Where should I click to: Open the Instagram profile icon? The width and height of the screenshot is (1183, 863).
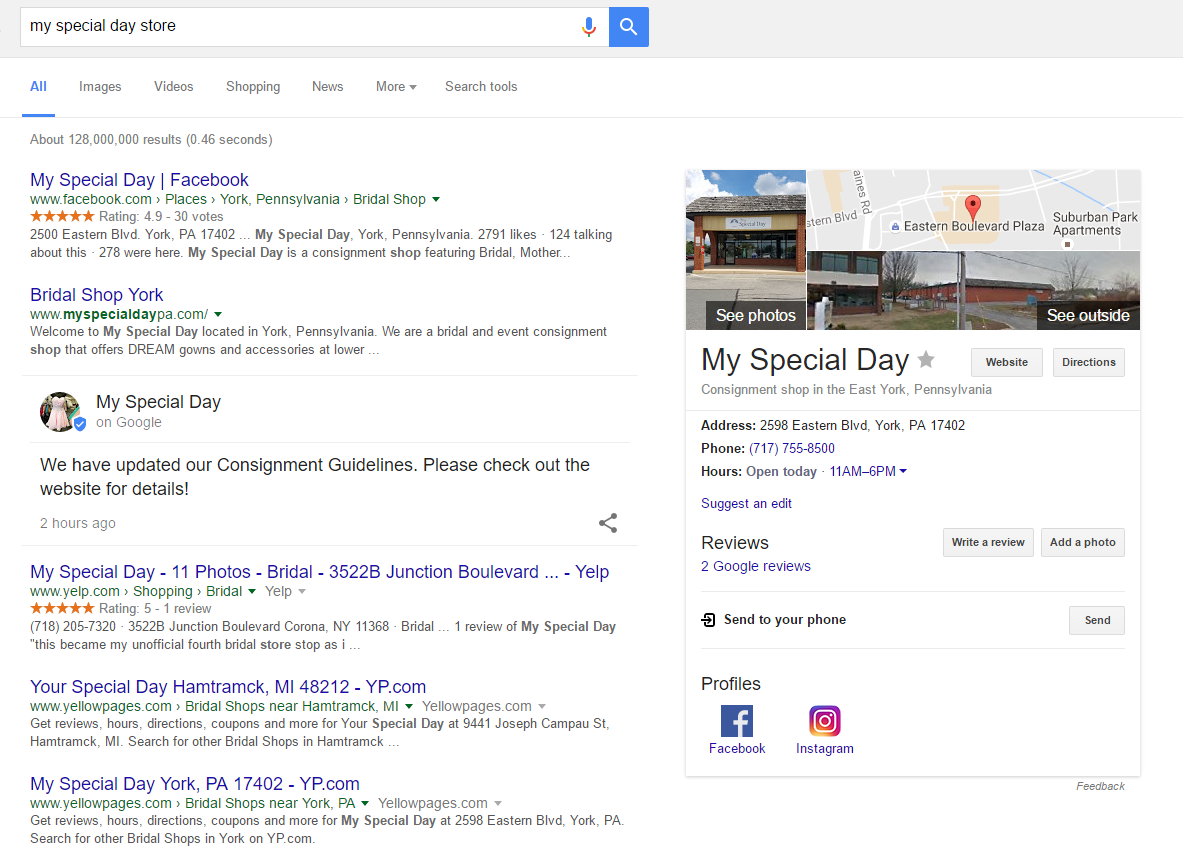[825, 720]
